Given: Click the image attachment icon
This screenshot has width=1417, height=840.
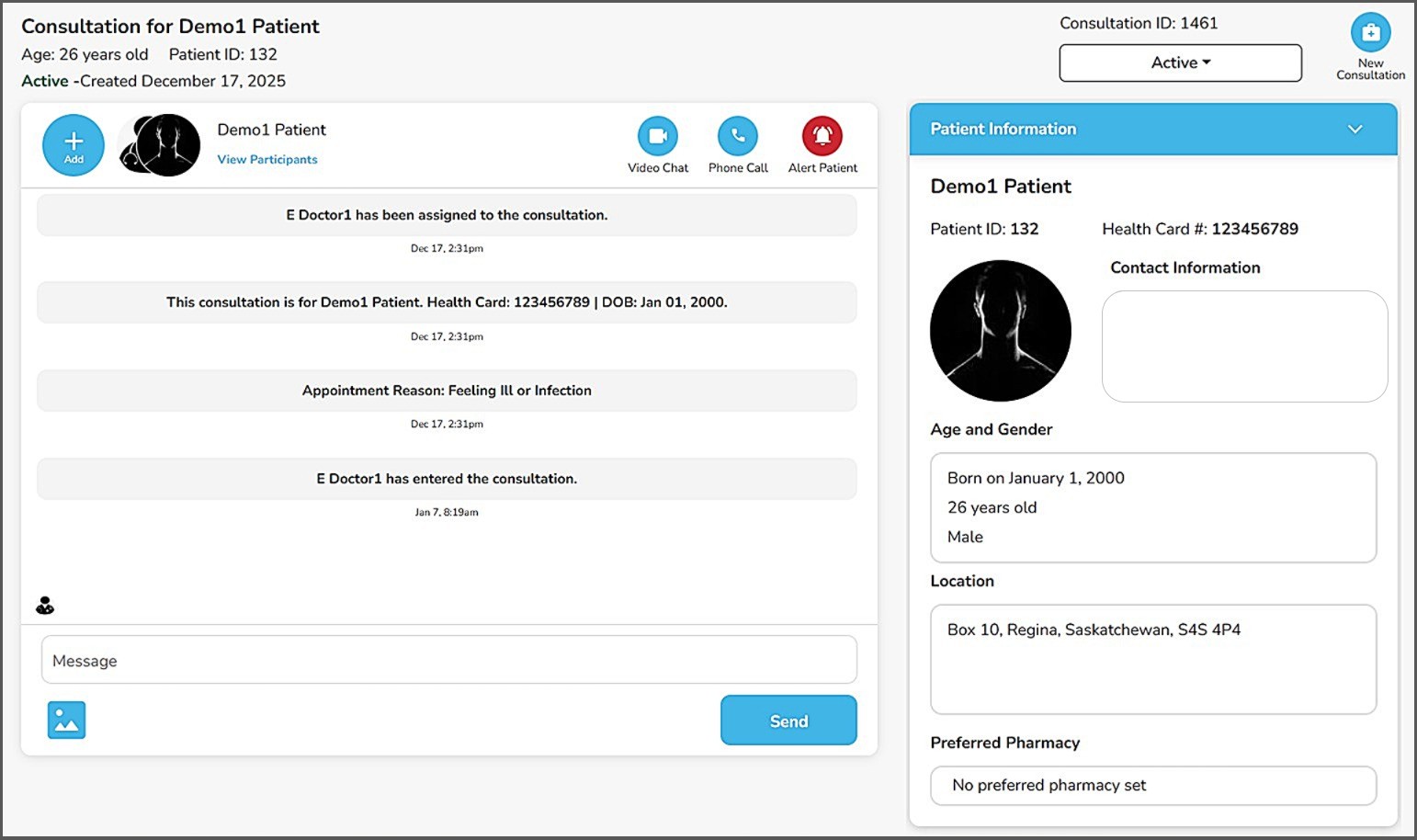Looking at the screenshot, I should coord(66,721).
